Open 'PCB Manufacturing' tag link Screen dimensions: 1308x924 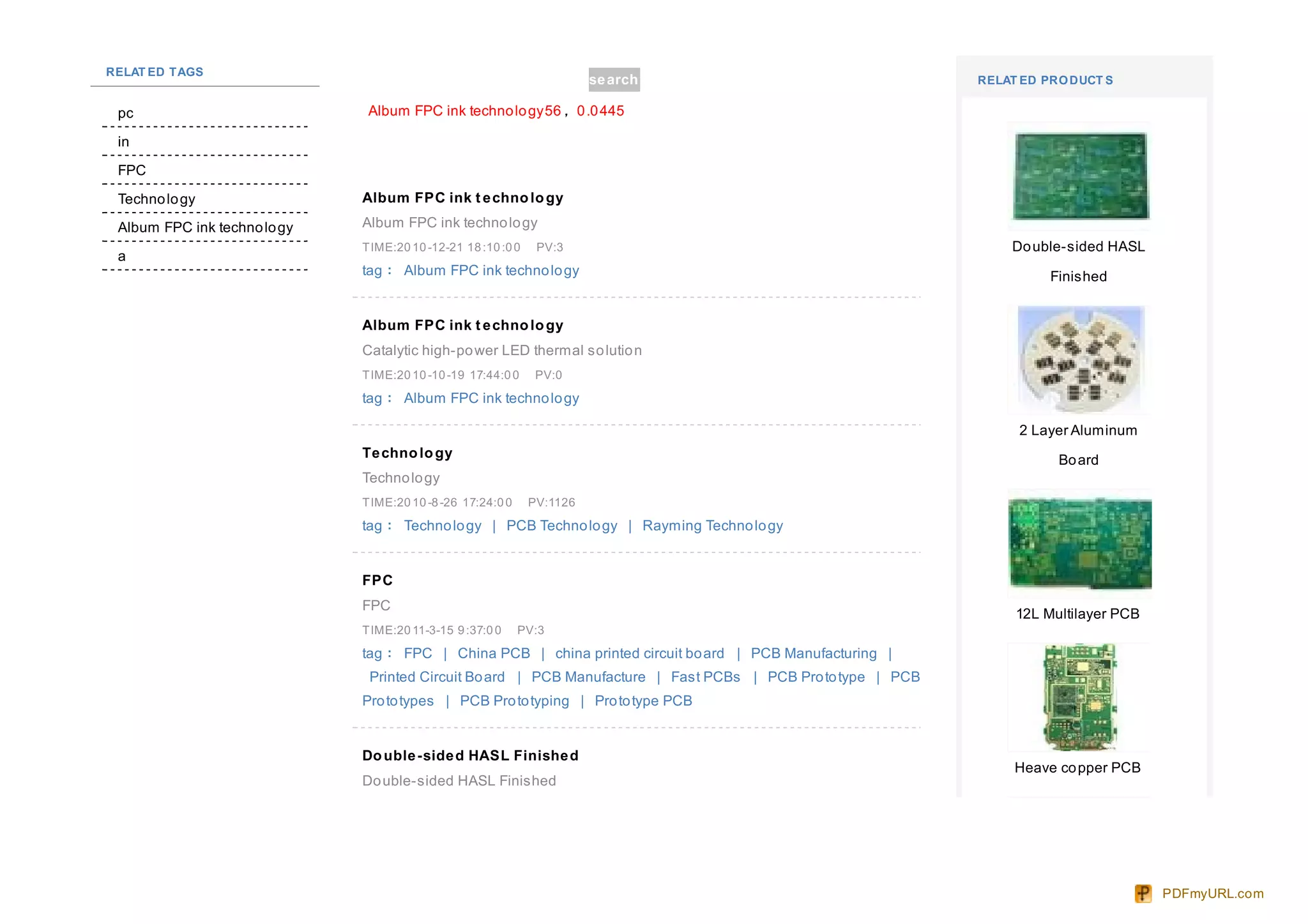click(x=814, y=653)
